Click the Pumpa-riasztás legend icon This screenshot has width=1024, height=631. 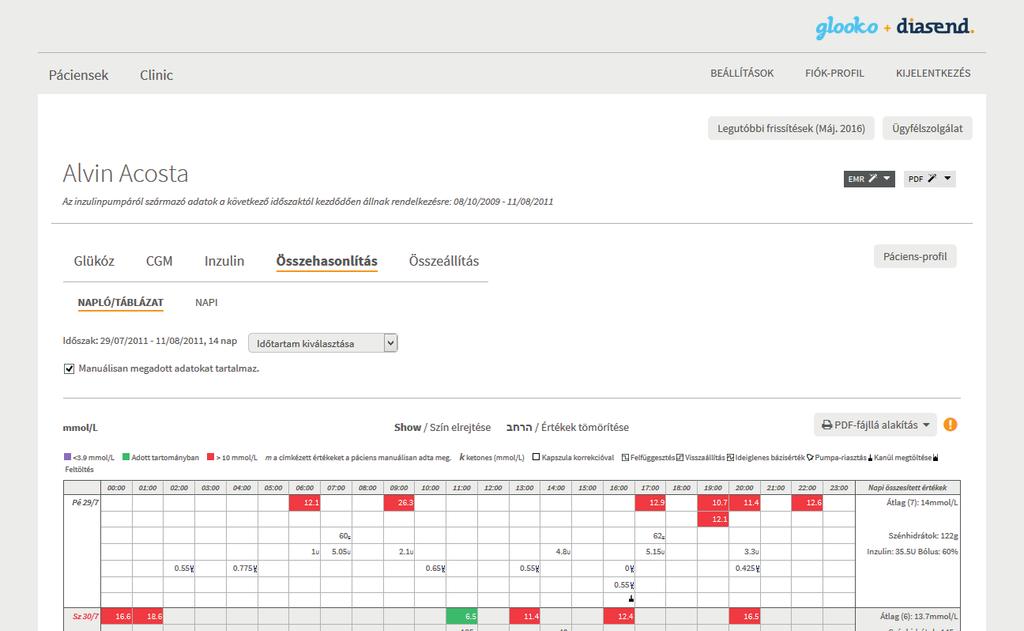click(810, 457)
